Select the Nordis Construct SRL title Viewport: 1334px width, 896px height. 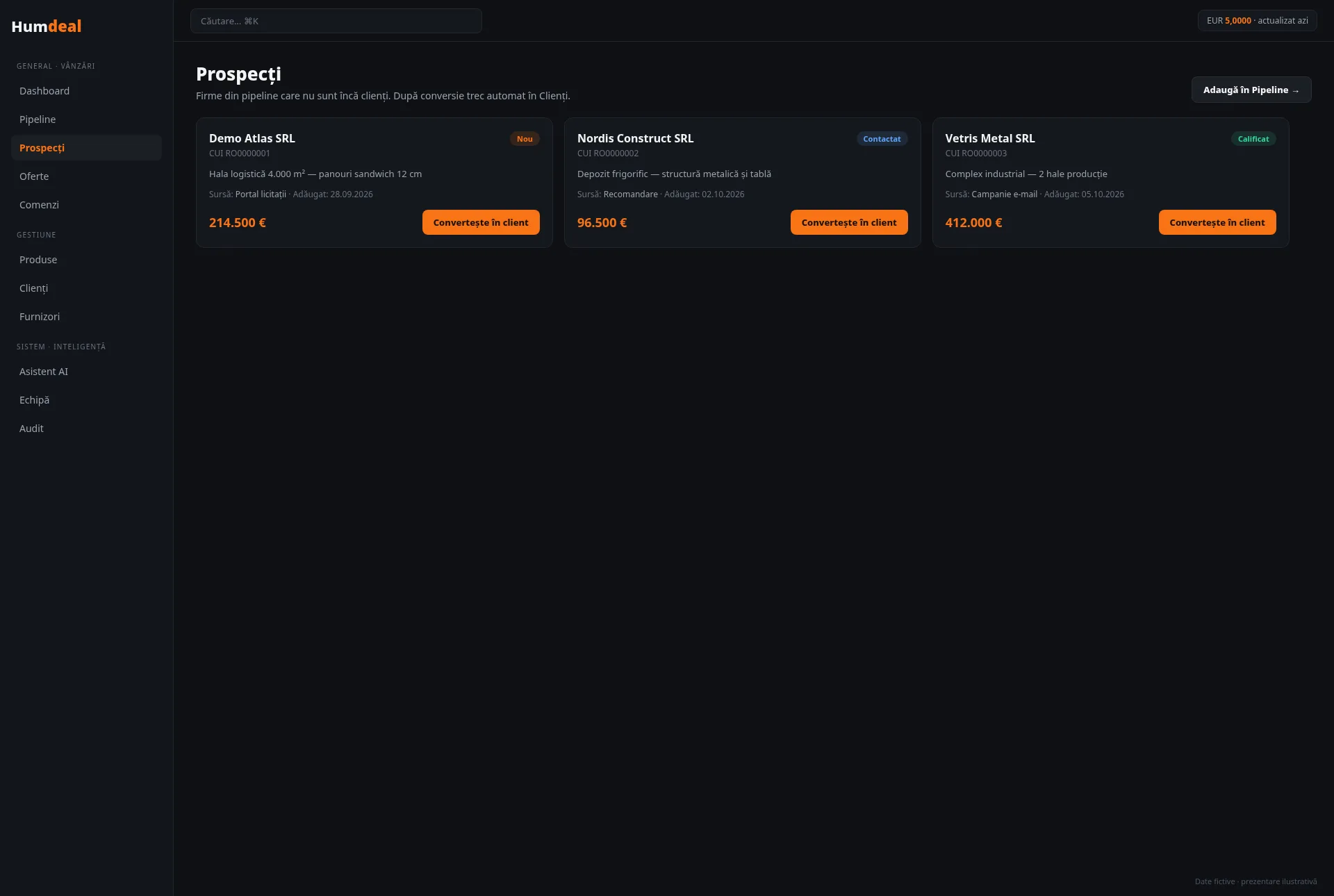click(x=635, y=138)
